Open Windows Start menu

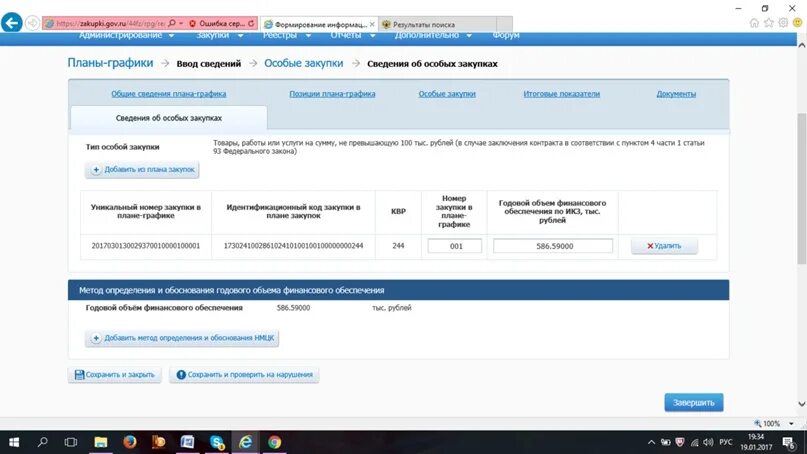tap(14, 442)
